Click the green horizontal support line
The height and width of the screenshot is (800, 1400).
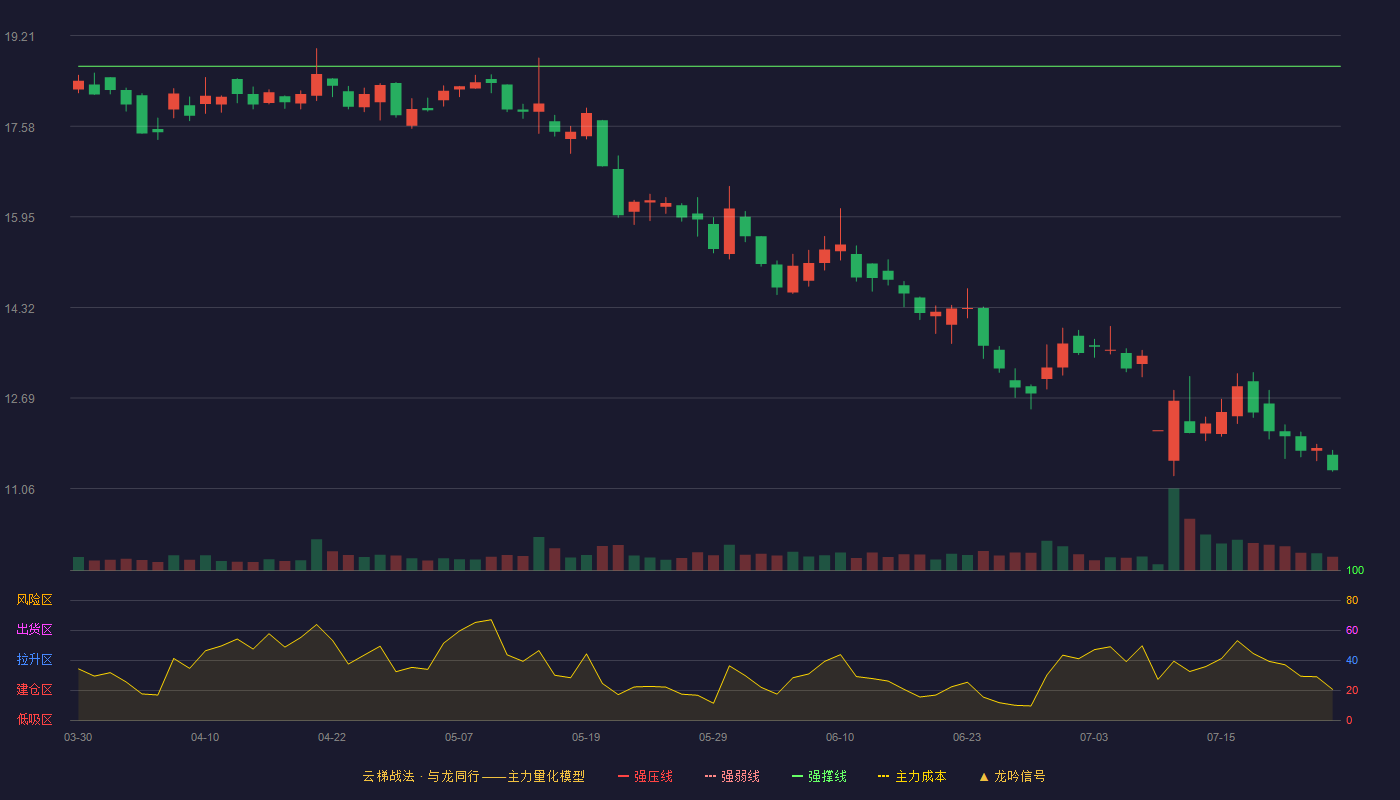(709, 67)
